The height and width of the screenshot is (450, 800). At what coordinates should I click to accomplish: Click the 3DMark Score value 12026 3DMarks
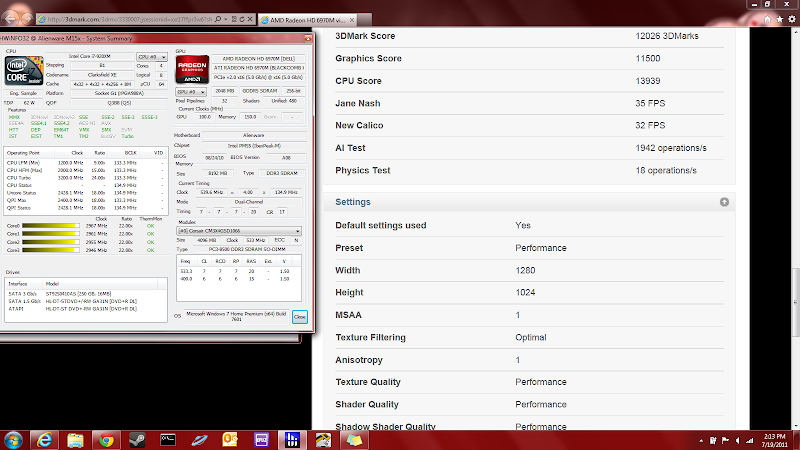pos(667,36)
